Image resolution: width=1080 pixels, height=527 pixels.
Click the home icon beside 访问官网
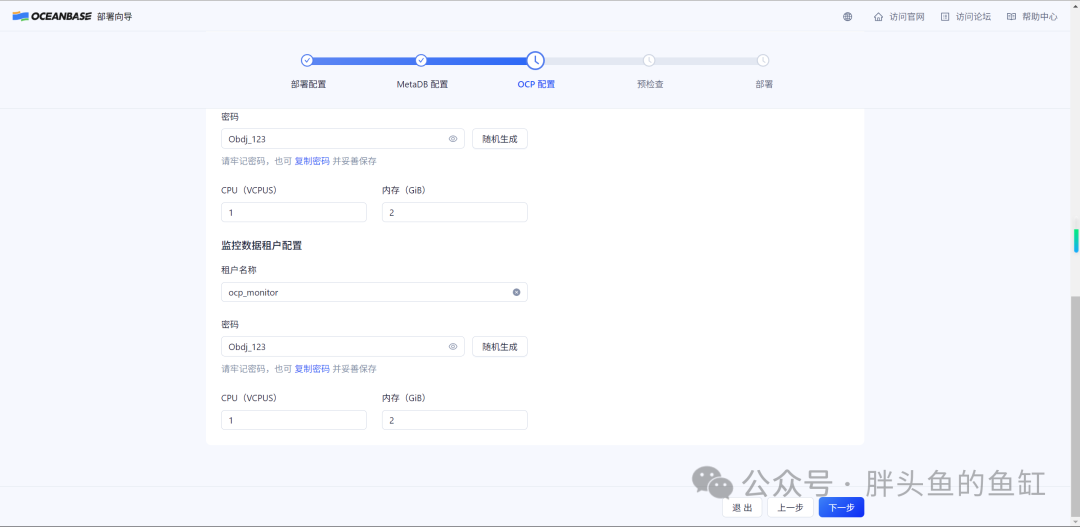878,17
